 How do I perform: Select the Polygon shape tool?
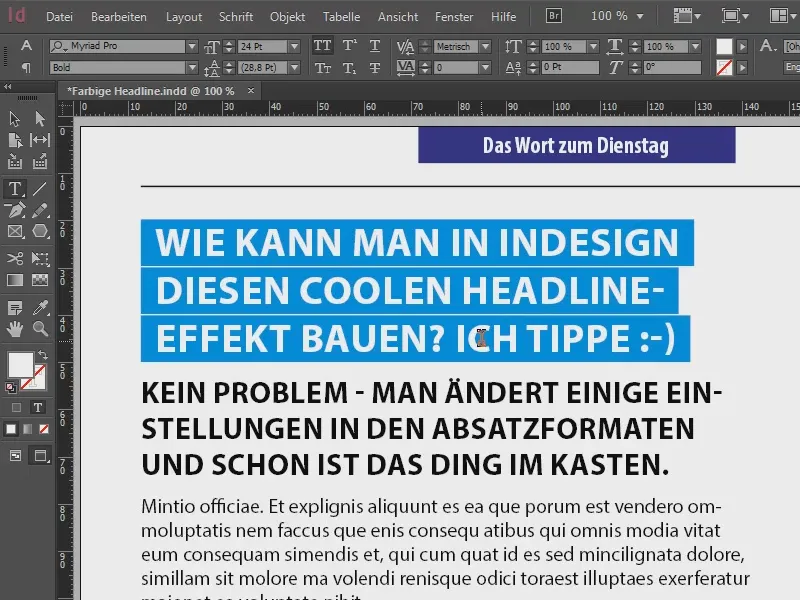40,232
